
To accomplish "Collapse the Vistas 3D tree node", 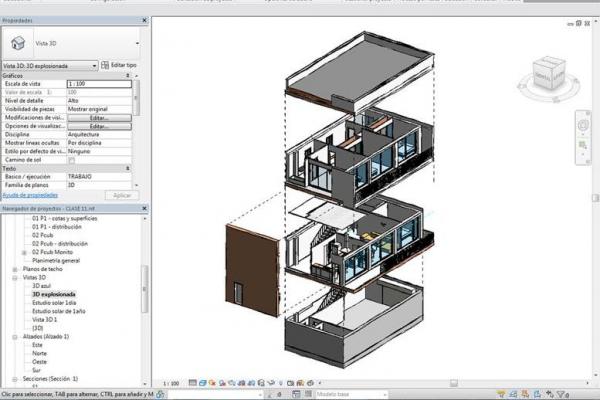I will coord(14,278).
